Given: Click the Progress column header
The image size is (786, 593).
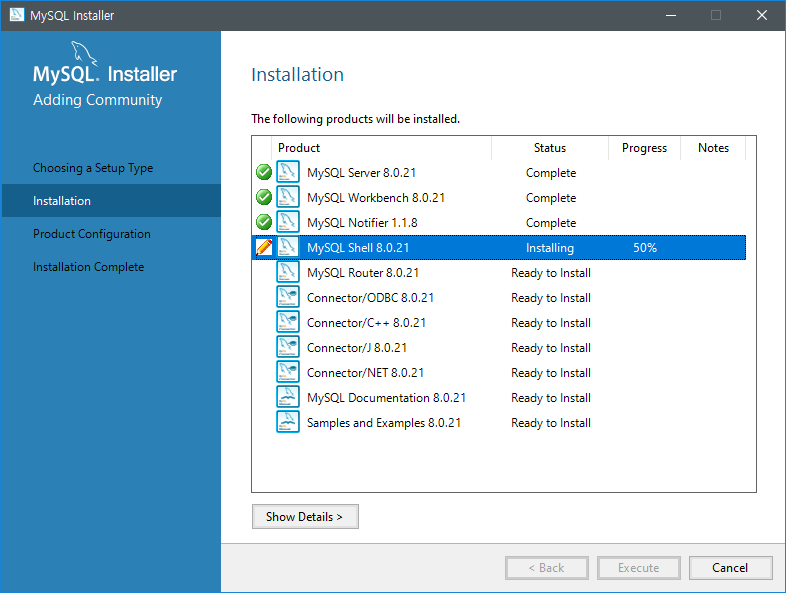Looking at the screenshot, I should (x=645, y=148).
